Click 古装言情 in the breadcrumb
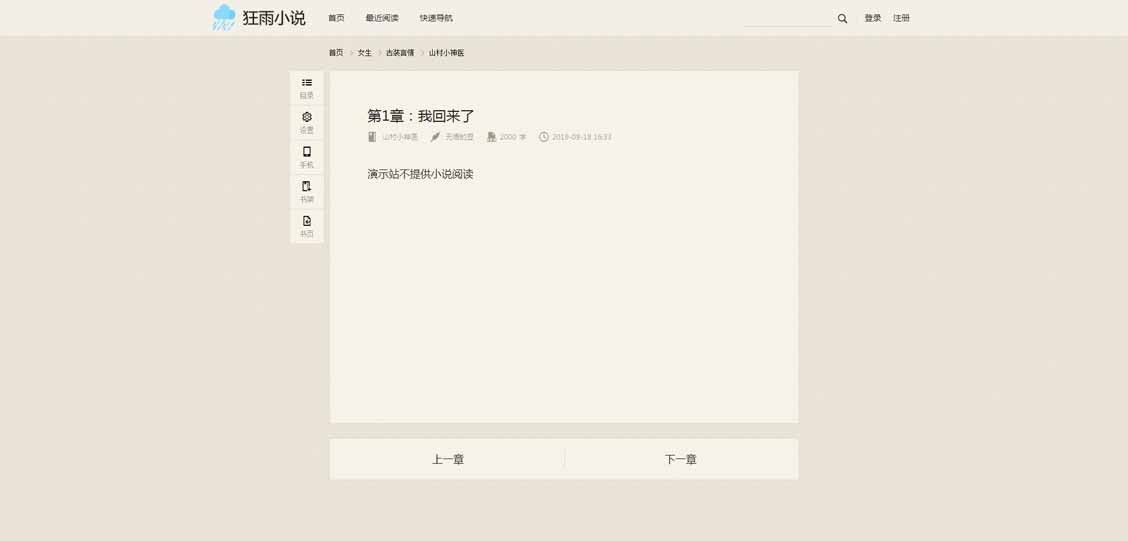The image size is (1128, 541). (400, 53)
